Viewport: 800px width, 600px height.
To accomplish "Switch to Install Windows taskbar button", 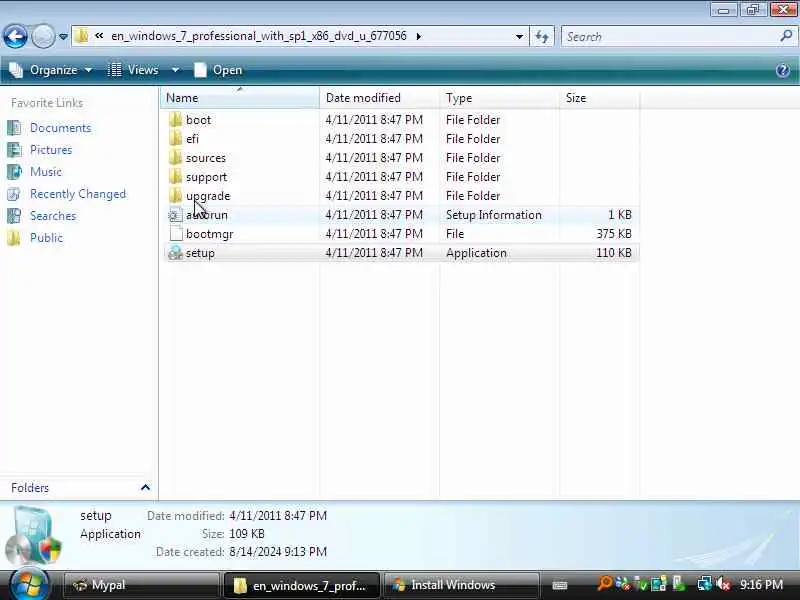I will click(461, 585).
